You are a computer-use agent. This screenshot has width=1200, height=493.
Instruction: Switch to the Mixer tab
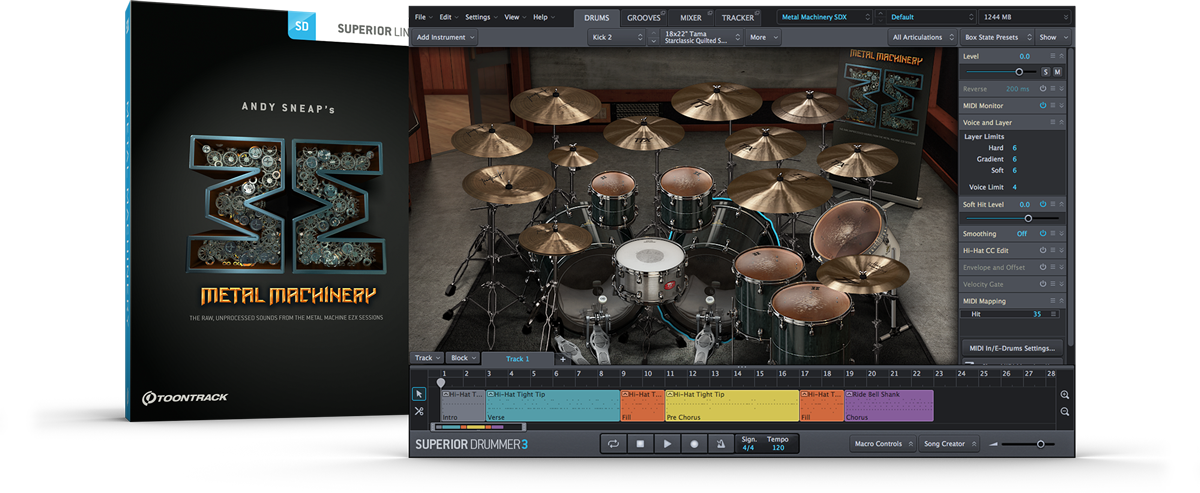pyautogui.click(x=691, y=18)
